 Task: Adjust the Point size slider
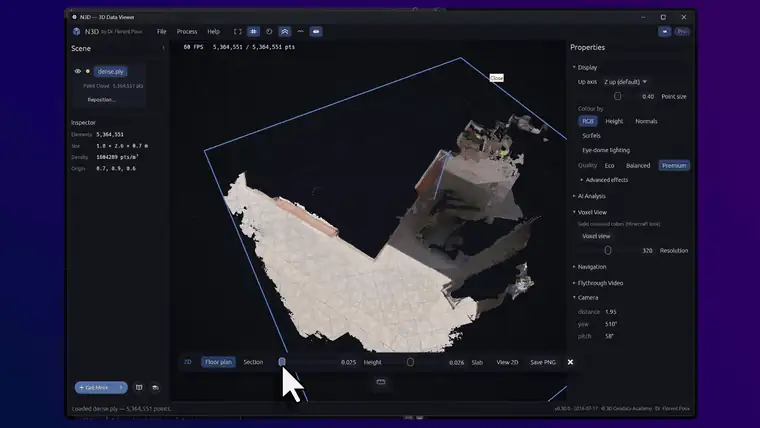pos(618,96)
